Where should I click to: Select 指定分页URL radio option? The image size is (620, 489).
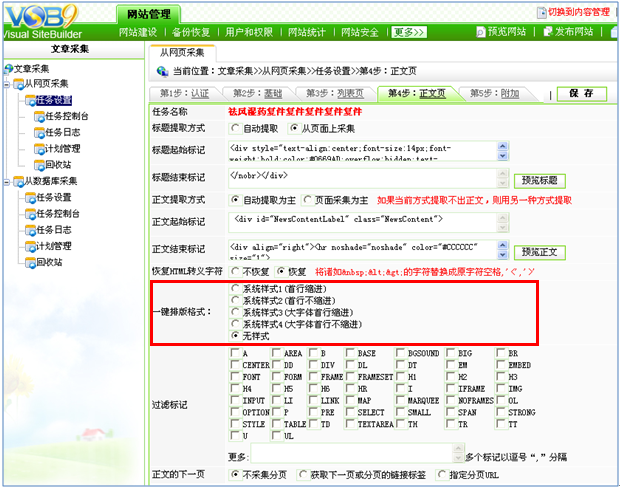coord(442,474)
